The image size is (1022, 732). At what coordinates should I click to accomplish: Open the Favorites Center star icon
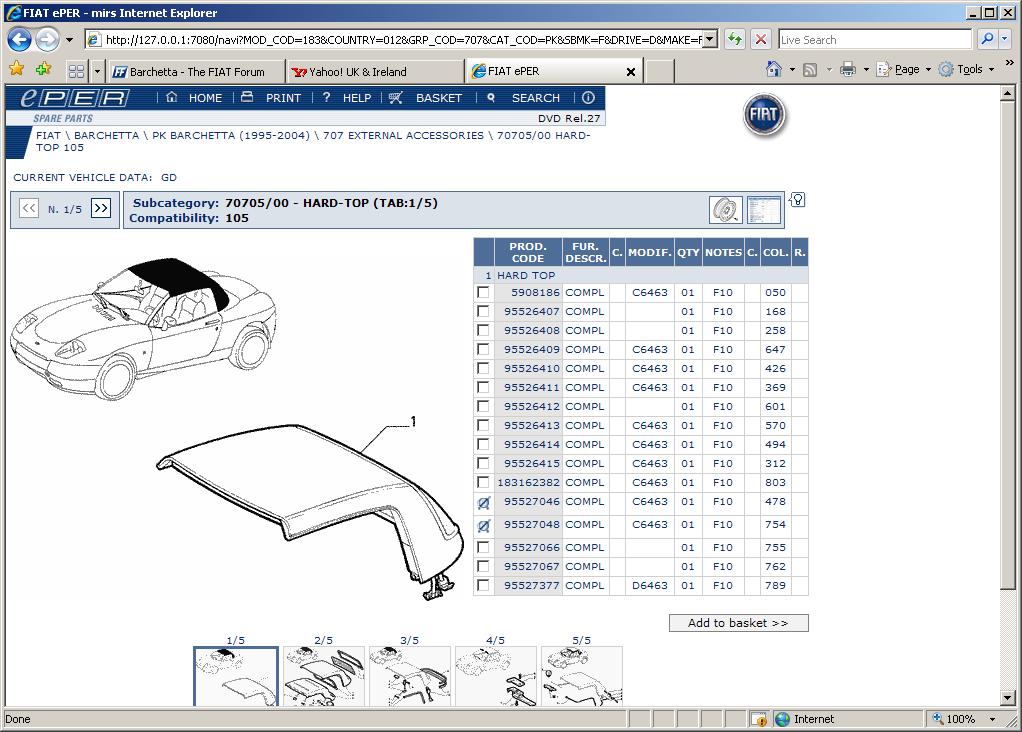[x=17, y=68]
